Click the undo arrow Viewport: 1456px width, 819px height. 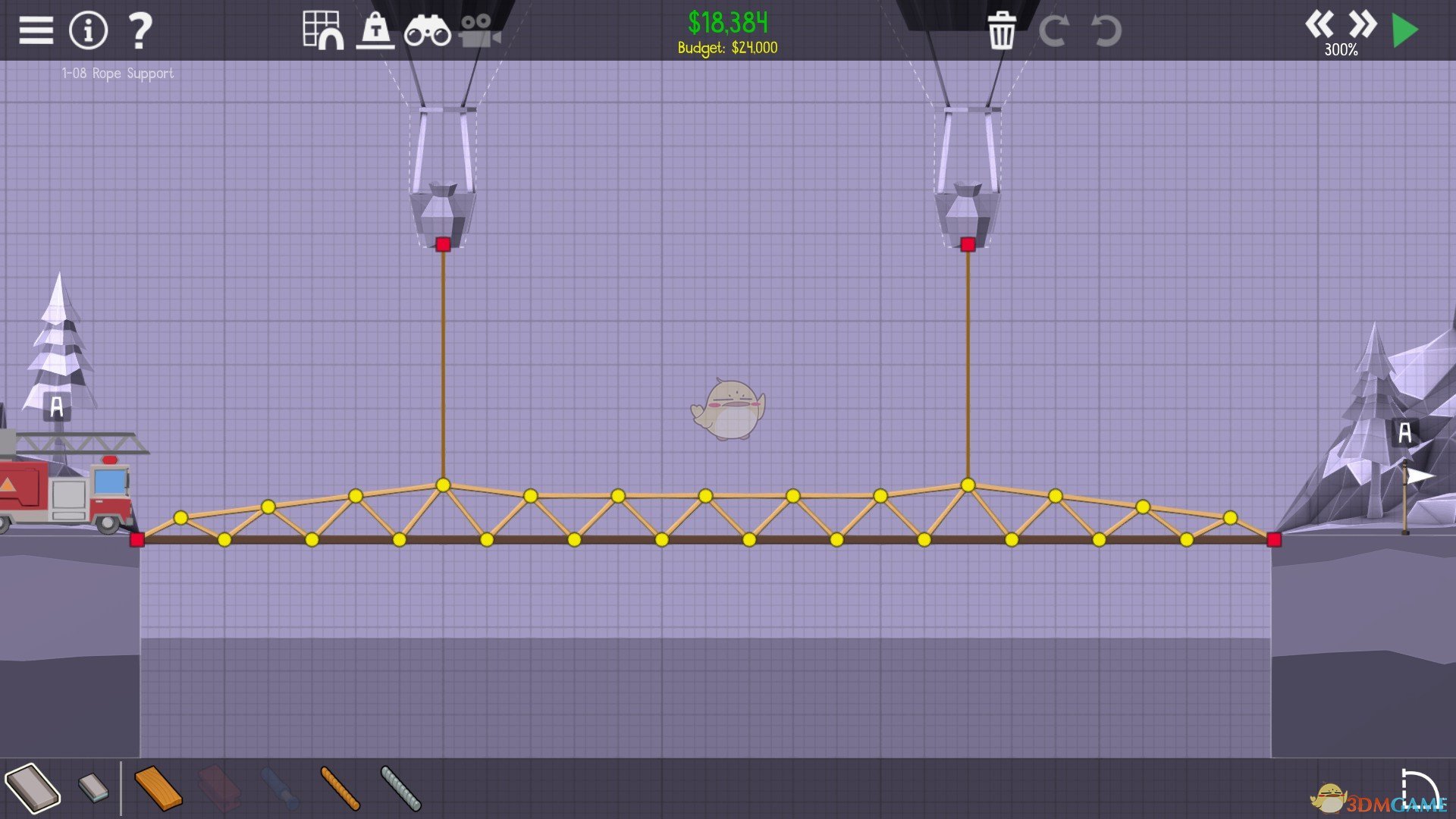click(x=1106, y=30)
